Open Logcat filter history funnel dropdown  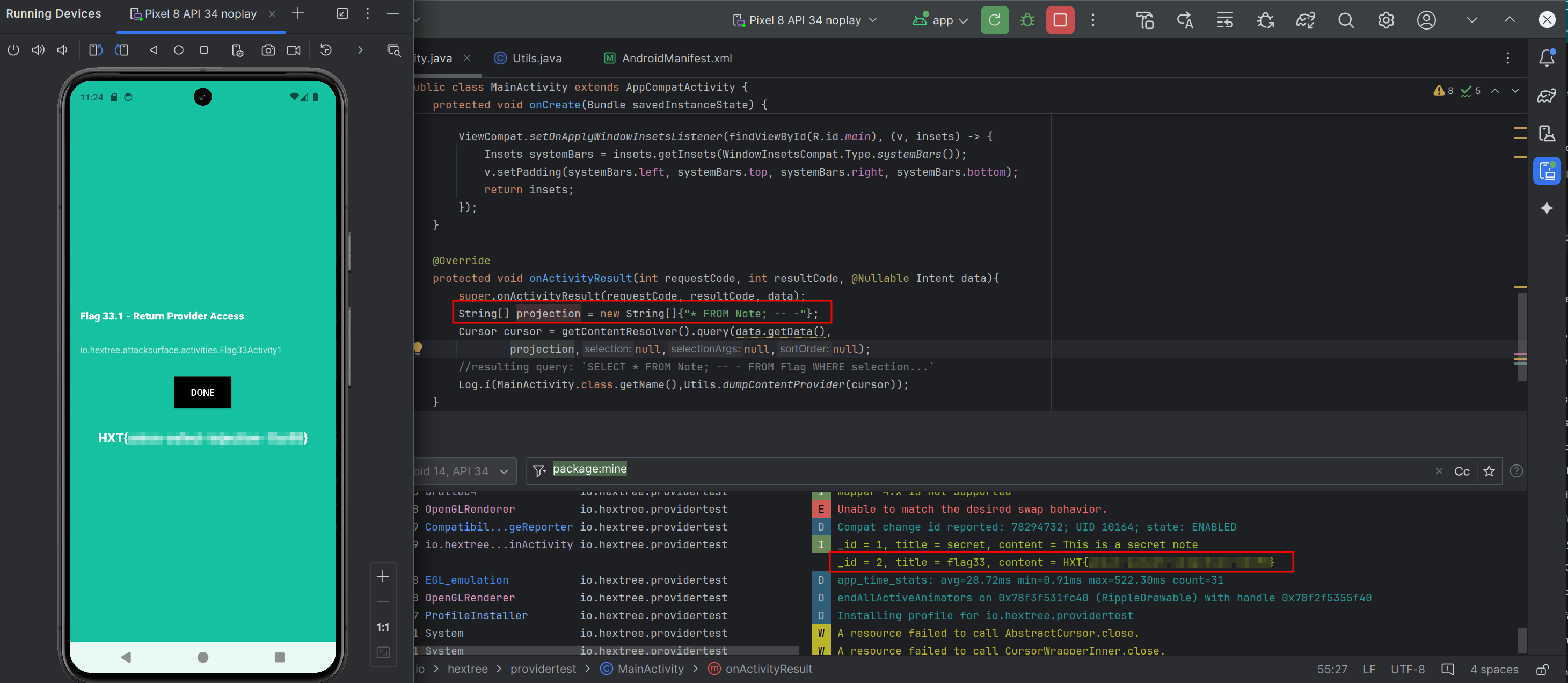539,470
